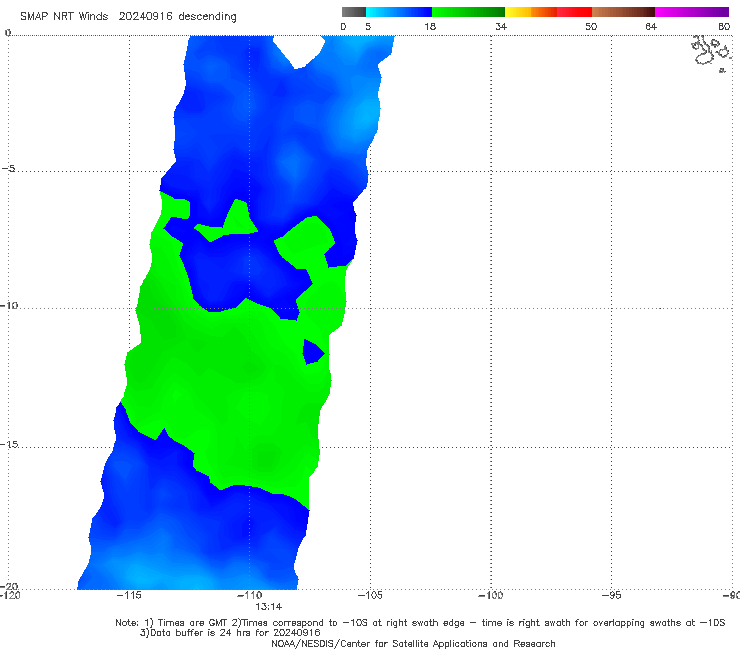
Task: Click the longitude label '-100'
Action: (x=491, y=595)
